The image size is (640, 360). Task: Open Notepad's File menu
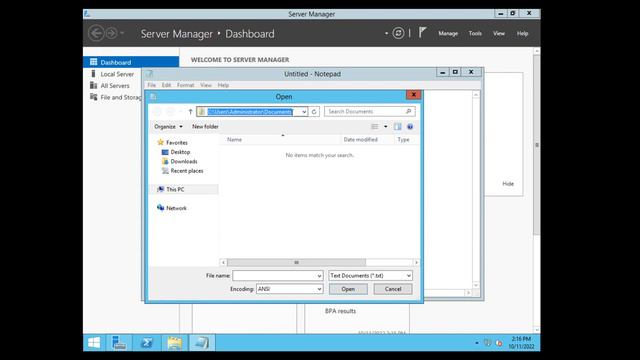[x=151, y=85]
